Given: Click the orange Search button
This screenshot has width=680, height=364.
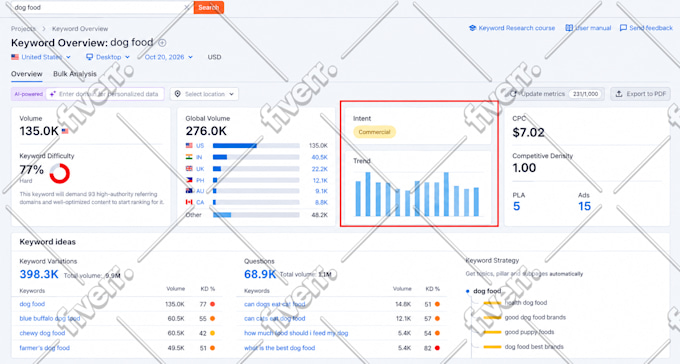Looking at the screenshot, I should (x=209, y=7).
